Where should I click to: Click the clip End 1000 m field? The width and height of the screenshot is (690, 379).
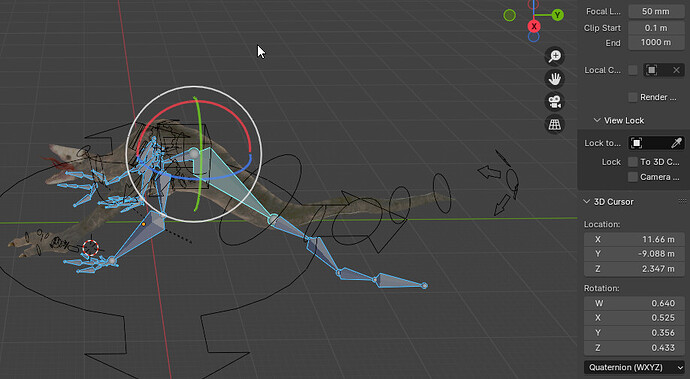click(656, 43)
